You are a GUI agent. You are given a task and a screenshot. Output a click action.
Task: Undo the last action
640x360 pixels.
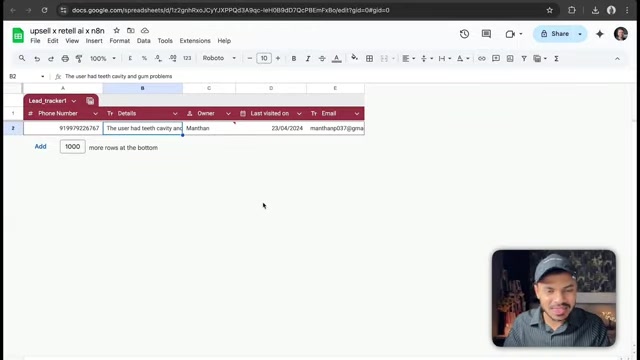(37, 59)
